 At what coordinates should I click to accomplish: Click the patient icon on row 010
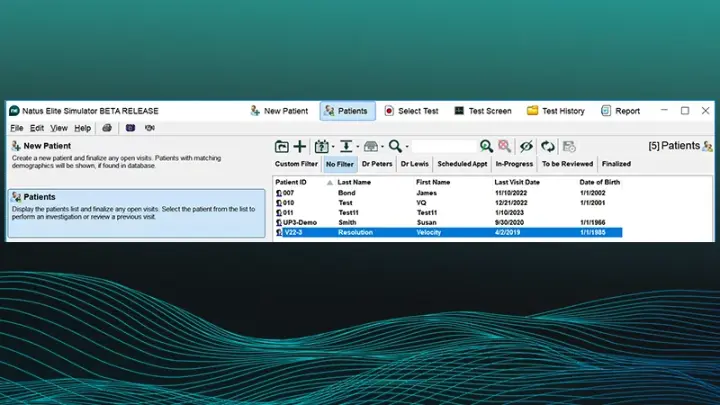click(x=279, y=203)
